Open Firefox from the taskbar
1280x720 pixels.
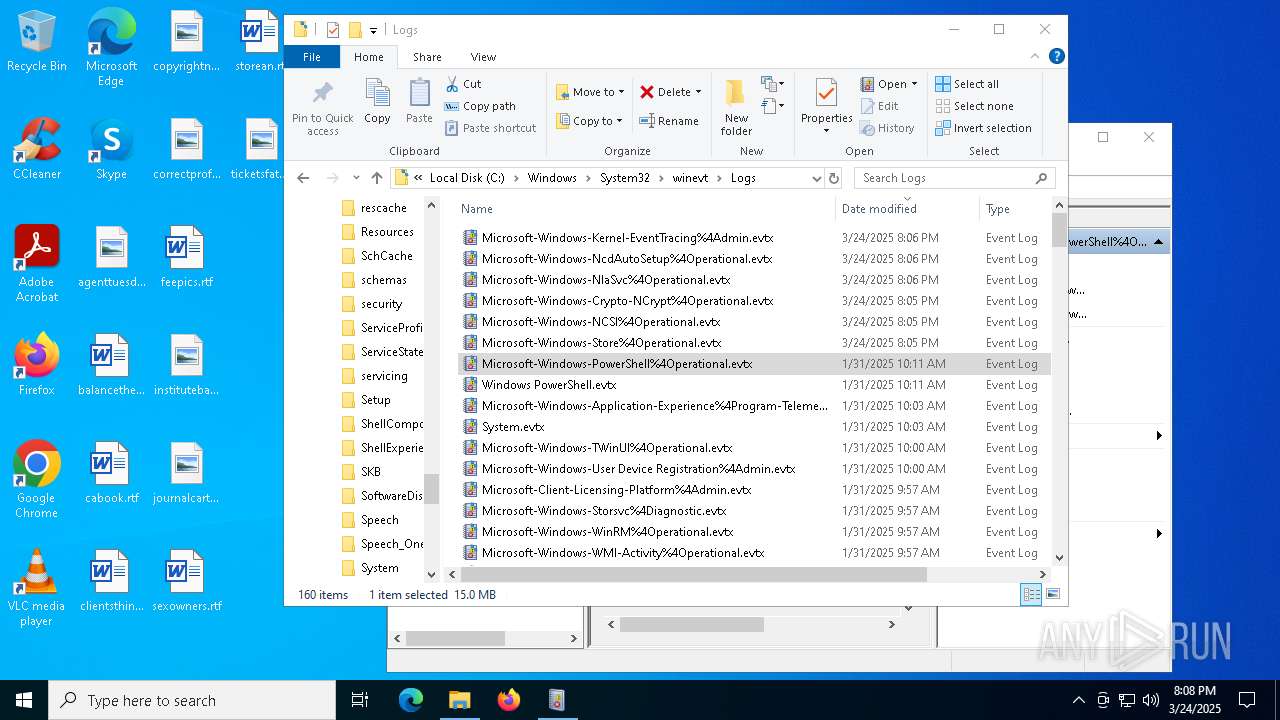508,700
